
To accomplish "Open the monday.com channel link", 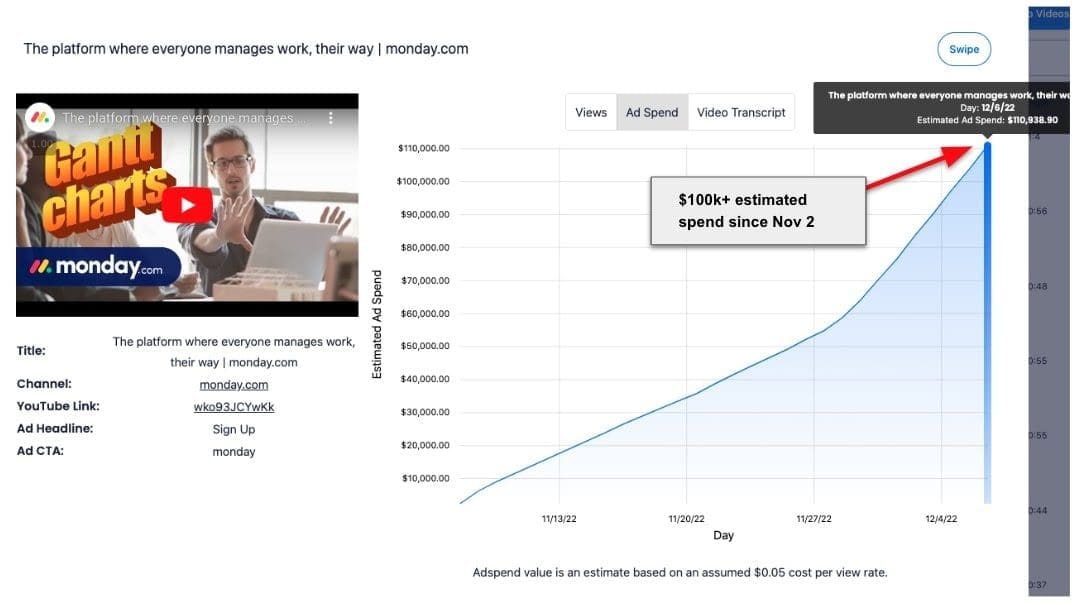I will 234,385.
